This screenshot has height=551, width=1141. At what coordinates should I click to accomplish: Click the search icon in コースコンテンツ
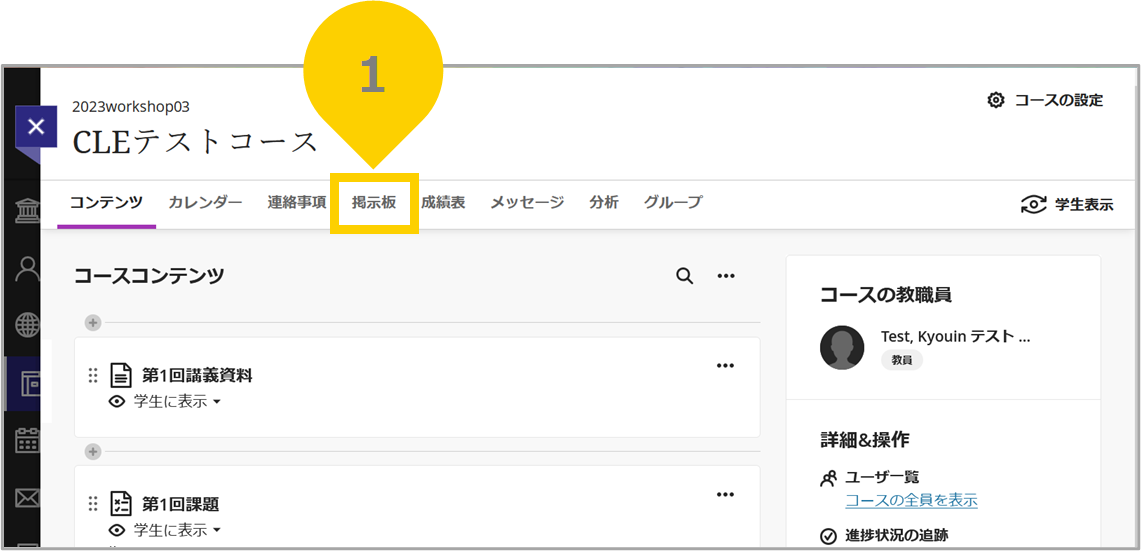[x=685, y=276]
